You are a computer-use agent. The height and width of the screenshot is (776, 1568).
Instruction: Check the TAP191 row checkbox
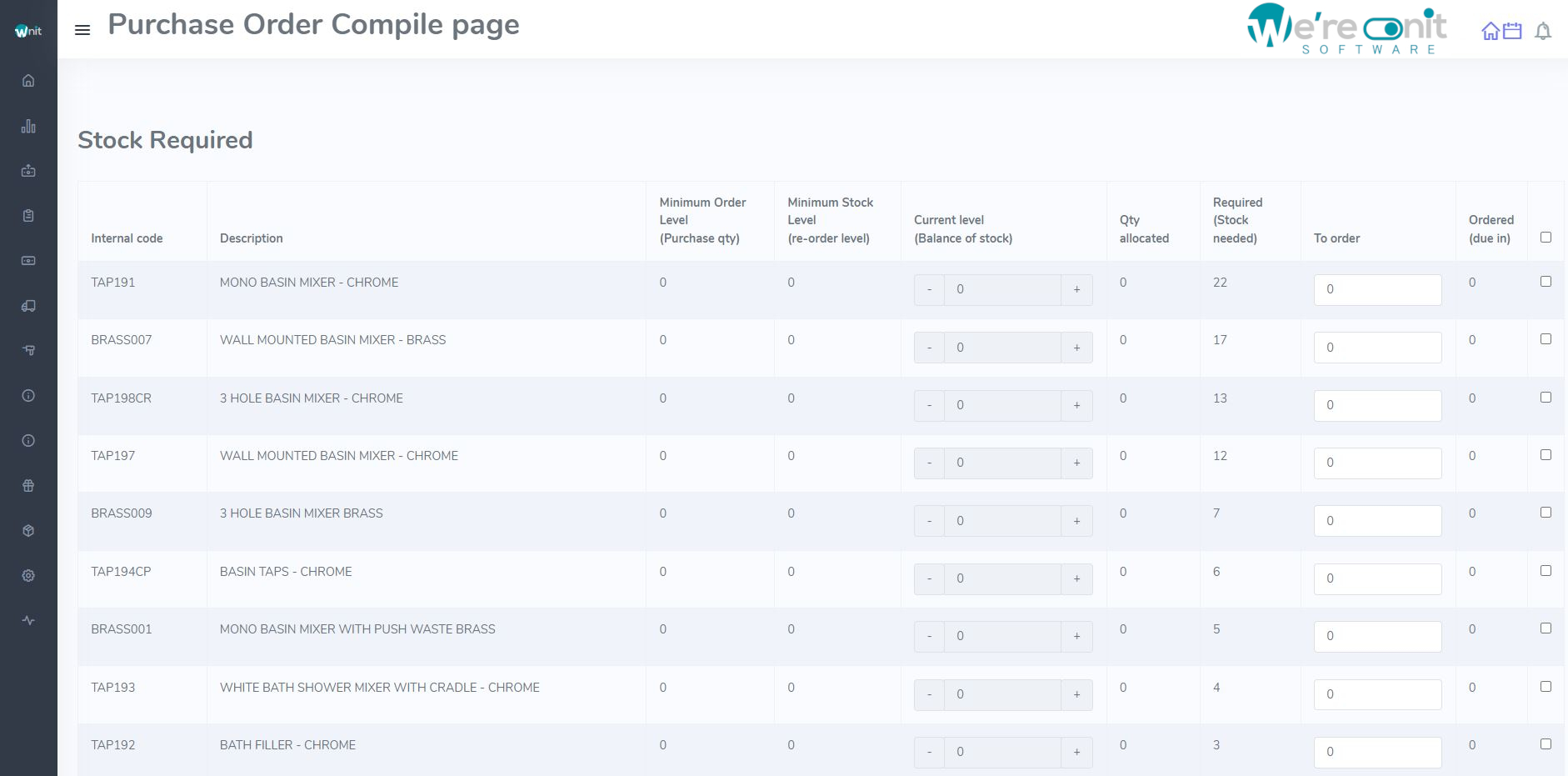pyautogui.click(x=1546, y=282)
